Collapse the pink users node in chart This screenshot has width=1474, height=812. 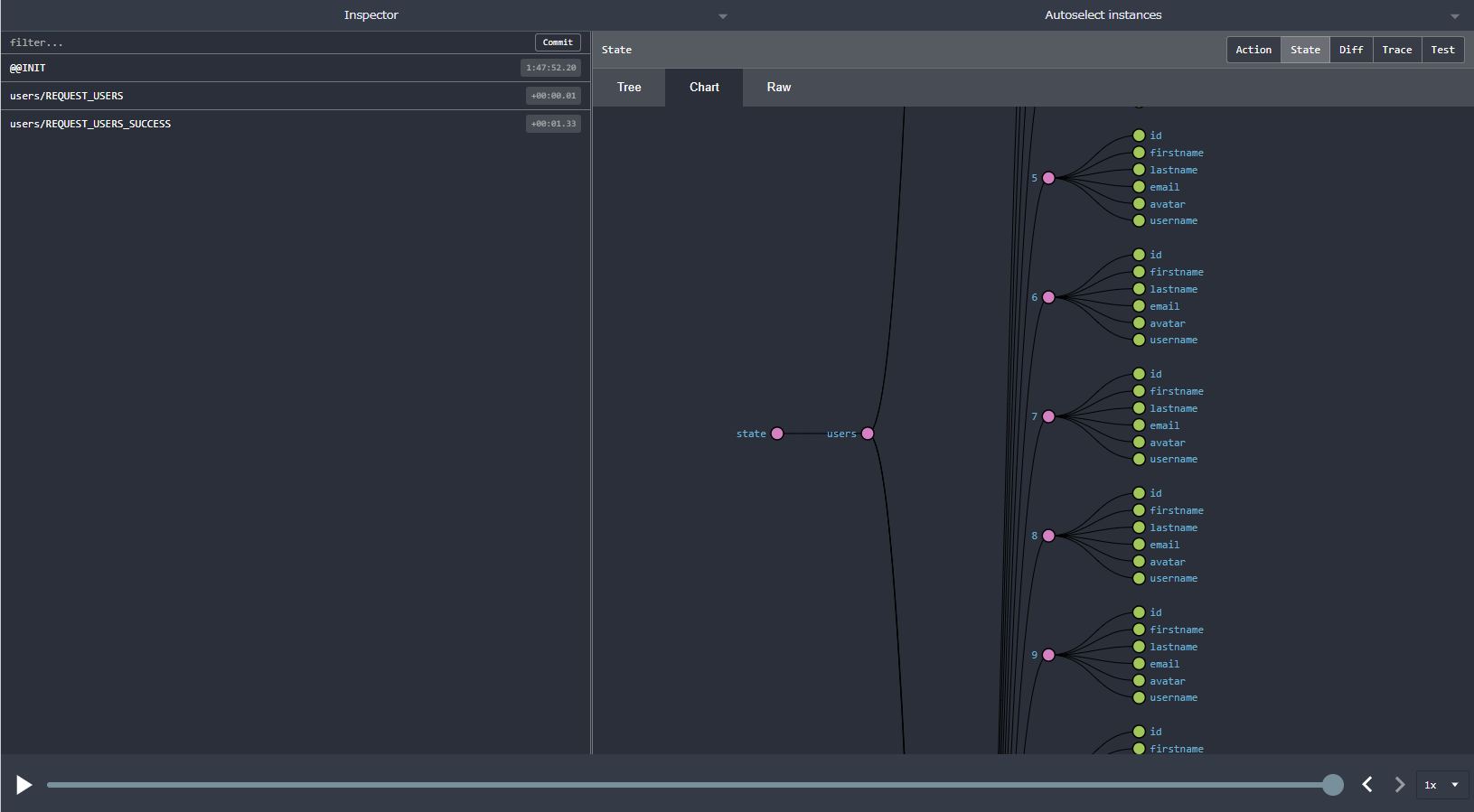pos(868,434)
